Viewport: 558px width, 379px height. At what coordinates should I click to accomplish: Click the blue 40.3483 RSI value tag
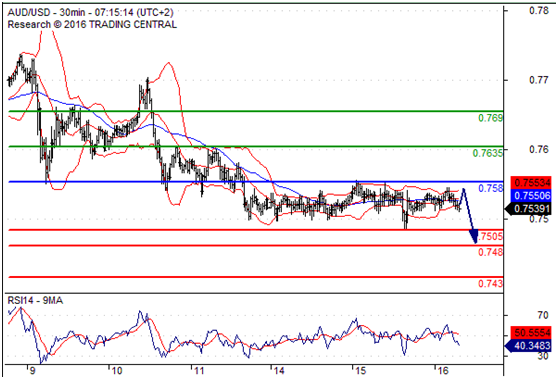point(528,345)
